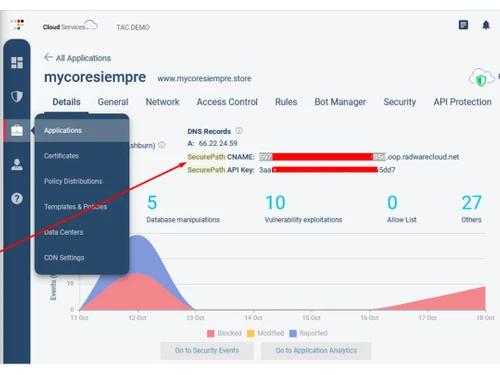Viewport: 500px width, 375px height.
Task: Click the 0 Allow List count
Action: tap(392, 203)
